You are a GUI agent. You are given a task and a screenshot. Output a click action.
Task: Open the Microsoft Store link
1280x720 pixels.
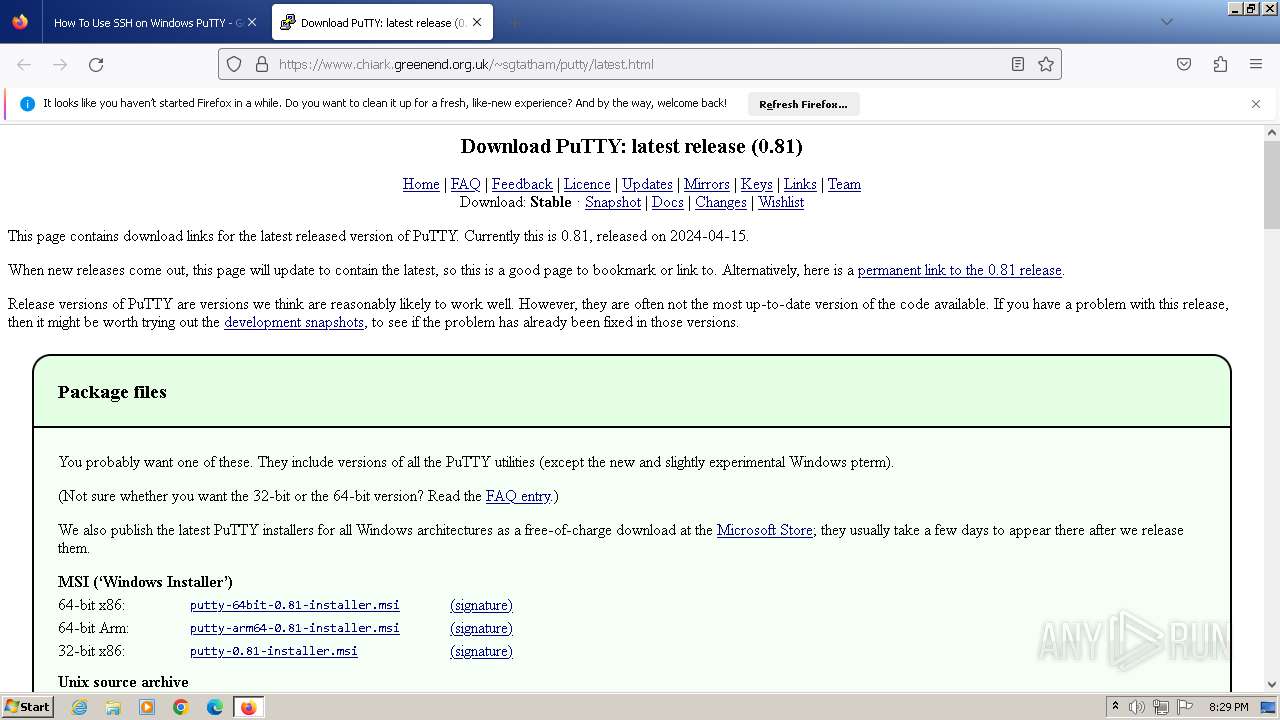765,530
